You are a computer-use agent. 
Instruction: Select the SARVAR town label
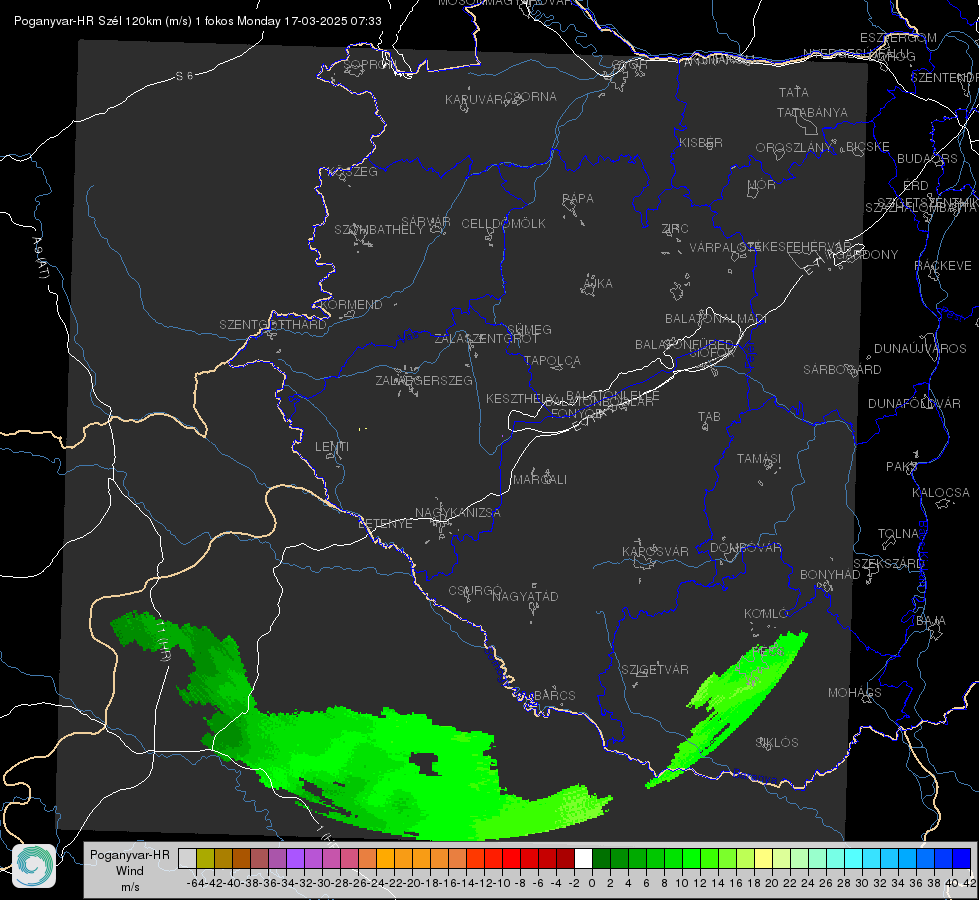point(426,222)
